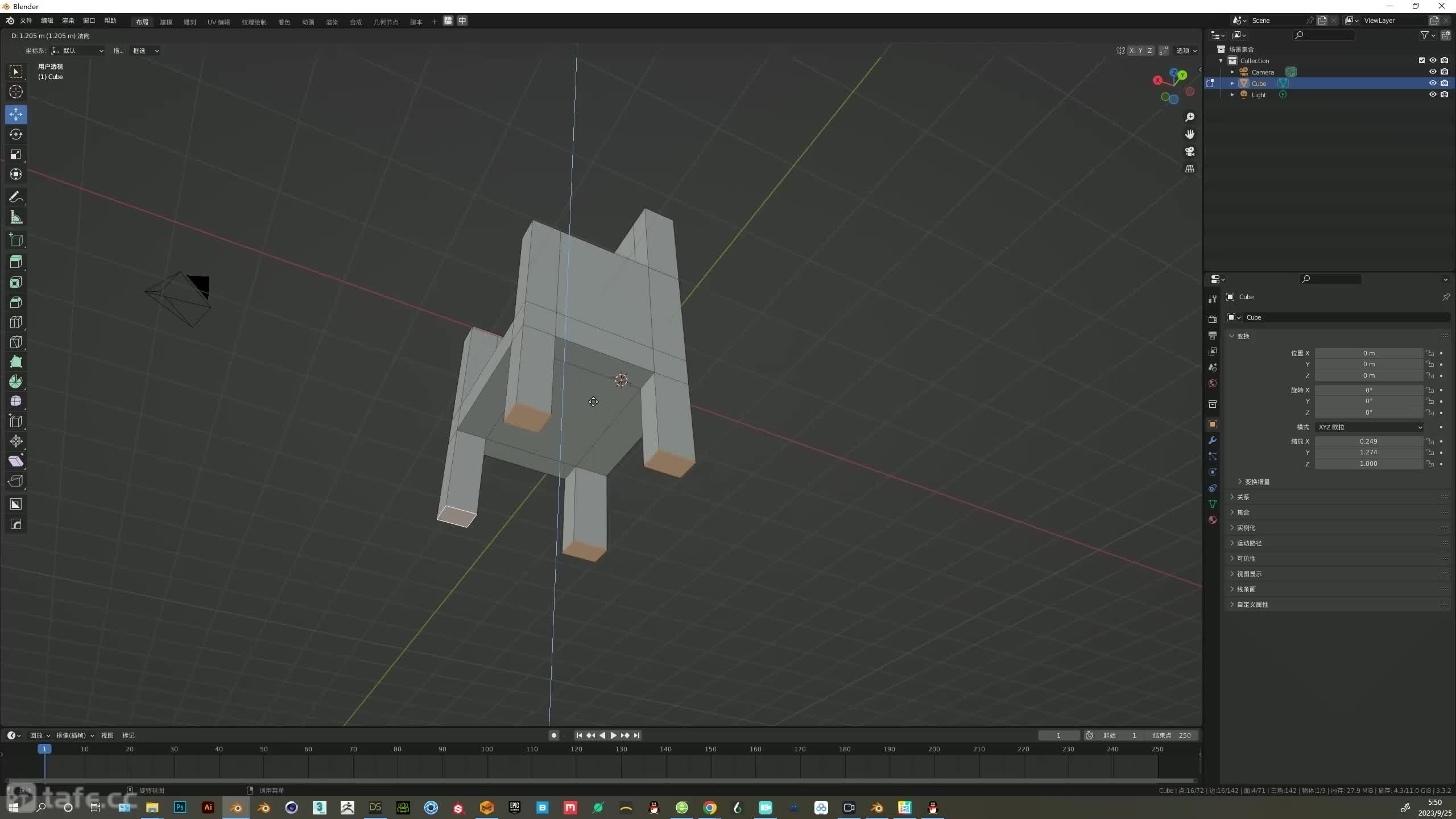The height and width of the screenshot is (819, 1456).
Task: Select the Annotate pencil tool
Action: coord(16,197)
